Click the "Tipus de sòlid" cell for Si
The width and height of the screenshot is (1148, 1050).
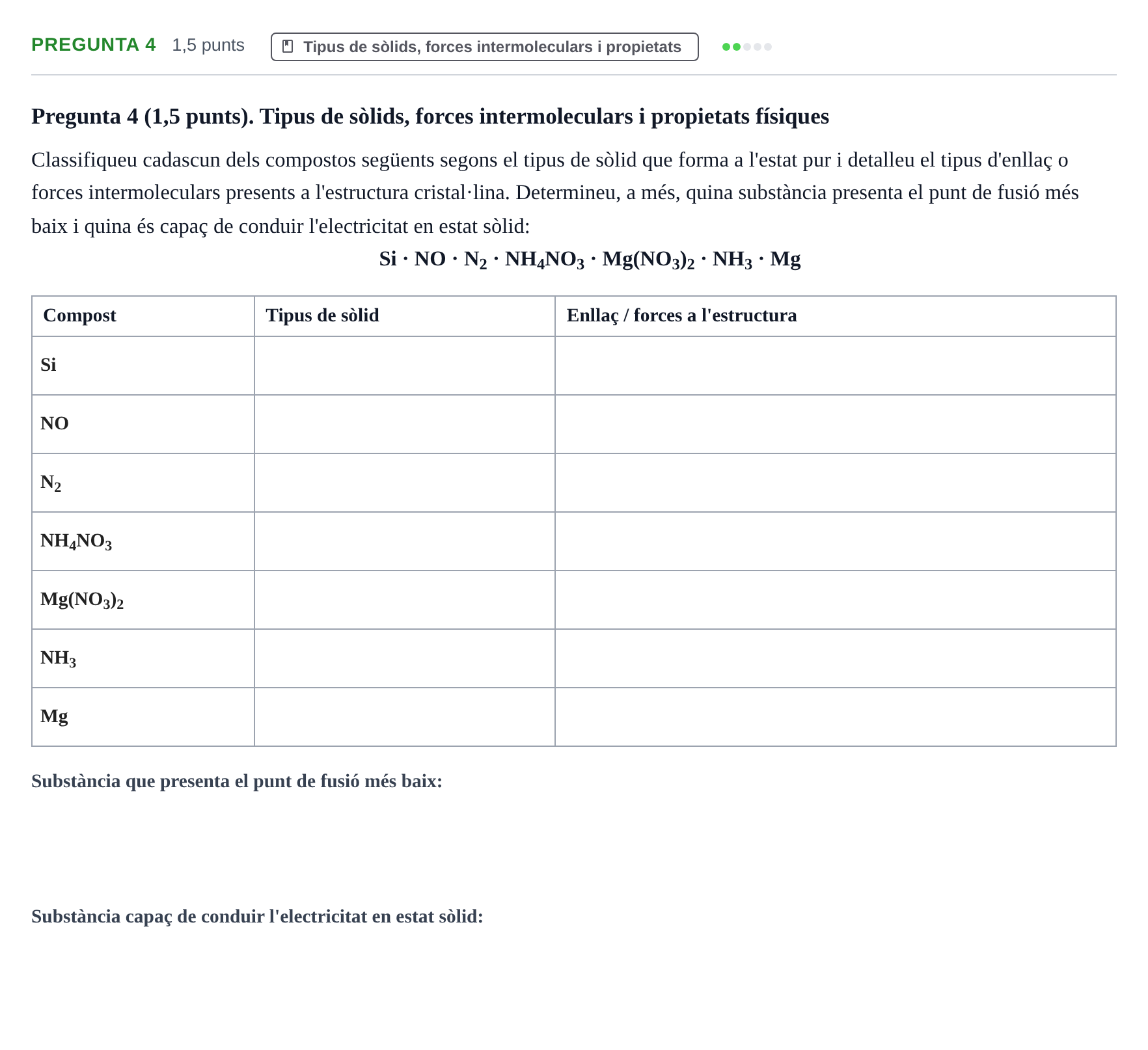(405, 366)
